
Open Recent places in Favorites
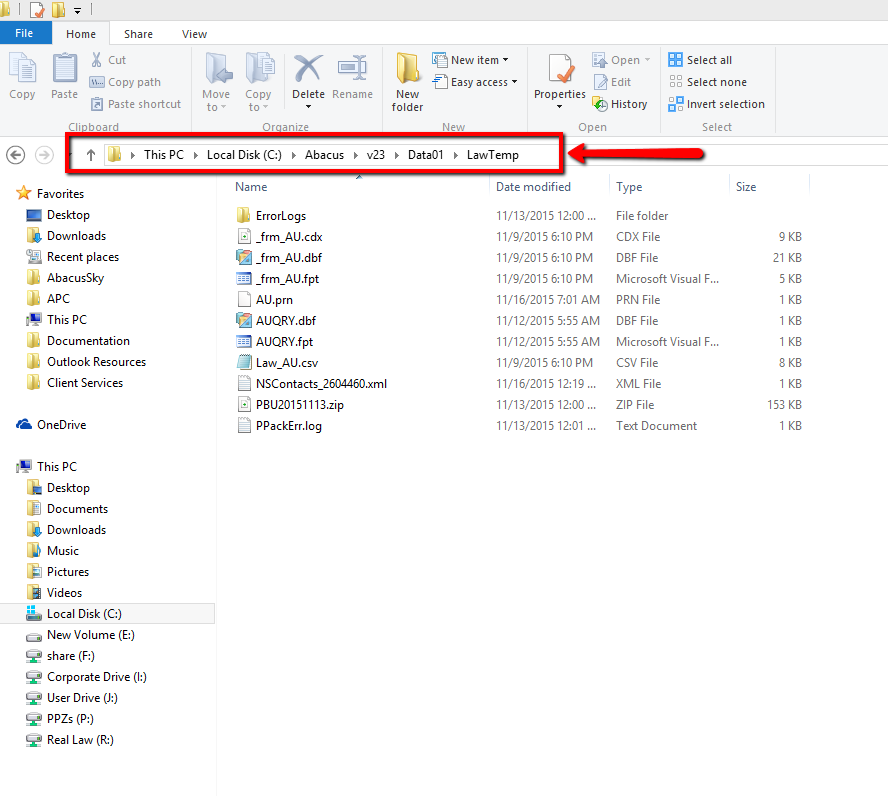[x=83, y=256]
